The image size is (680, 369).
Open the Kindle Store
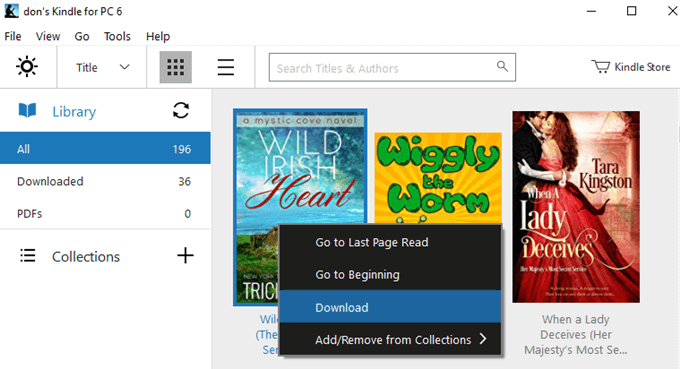(x=631, y=67)
